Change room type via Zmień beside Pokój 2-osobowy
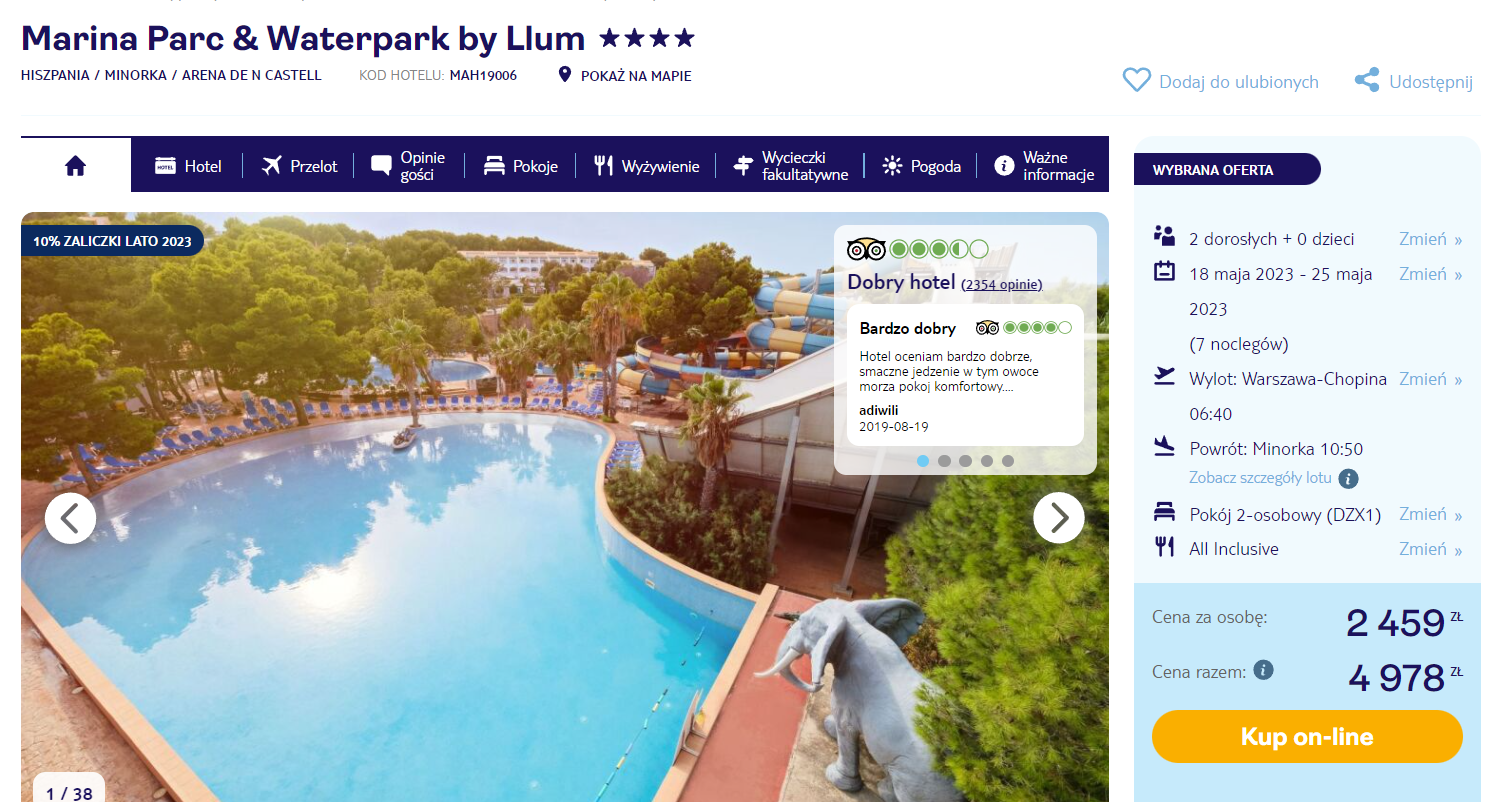Image resolution: width=1485 pixels, height=802 pixels. (1430, 514)
